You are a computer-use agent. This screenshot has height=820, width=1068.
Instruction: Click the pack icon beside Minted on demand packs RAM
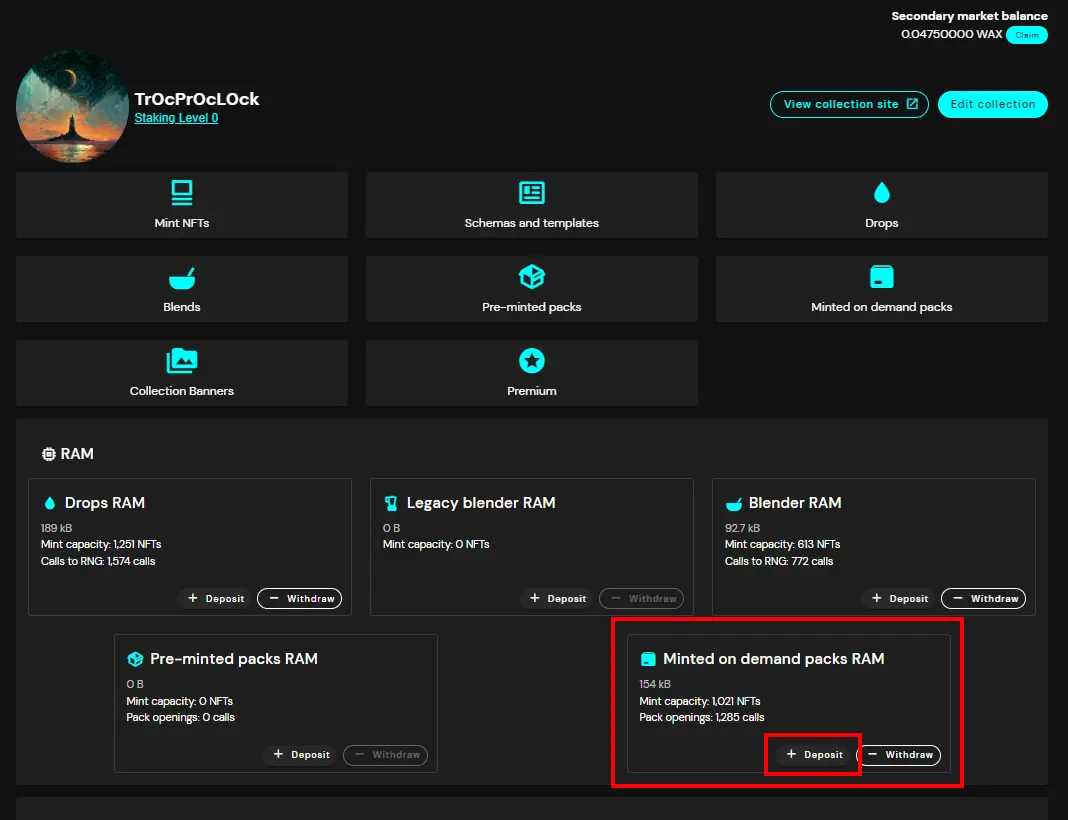(648, 659)
